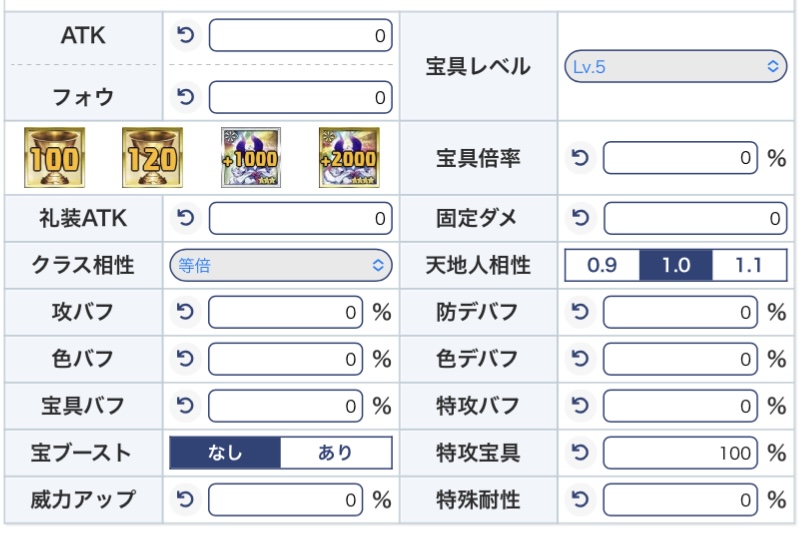Reset the 礼装ATK value
This screenshot has width=810, height=538.
click(x=186, y=217)
